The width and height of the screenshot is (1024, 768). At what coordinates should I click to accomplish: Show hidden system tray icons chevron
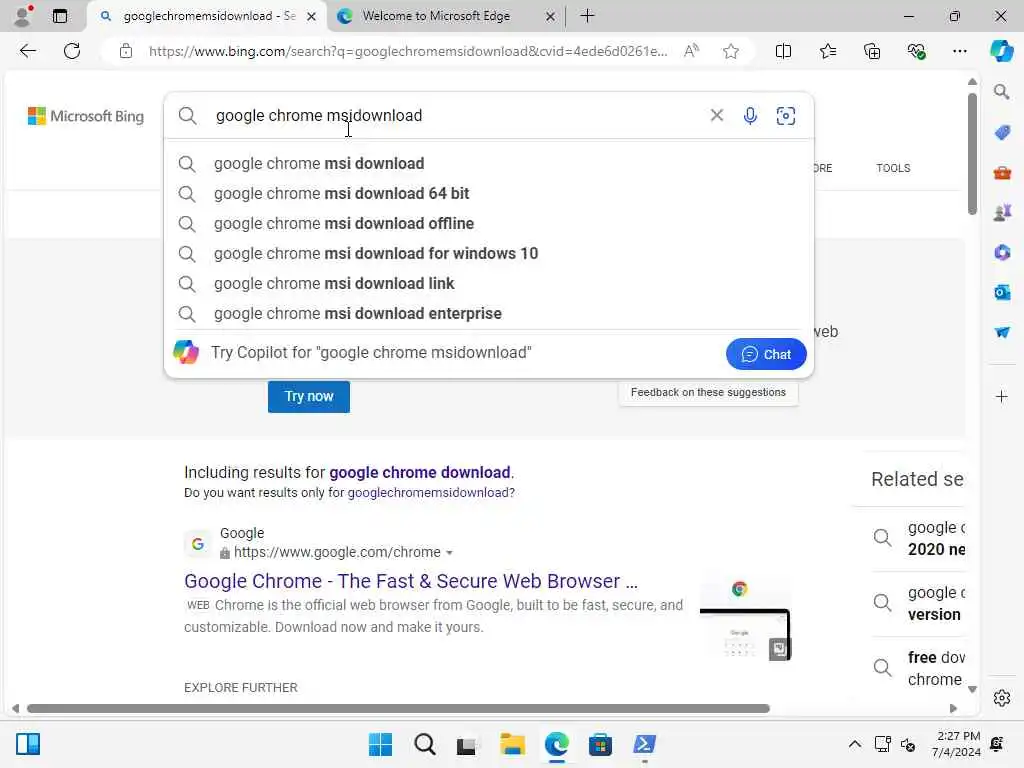tap(854, 744)
